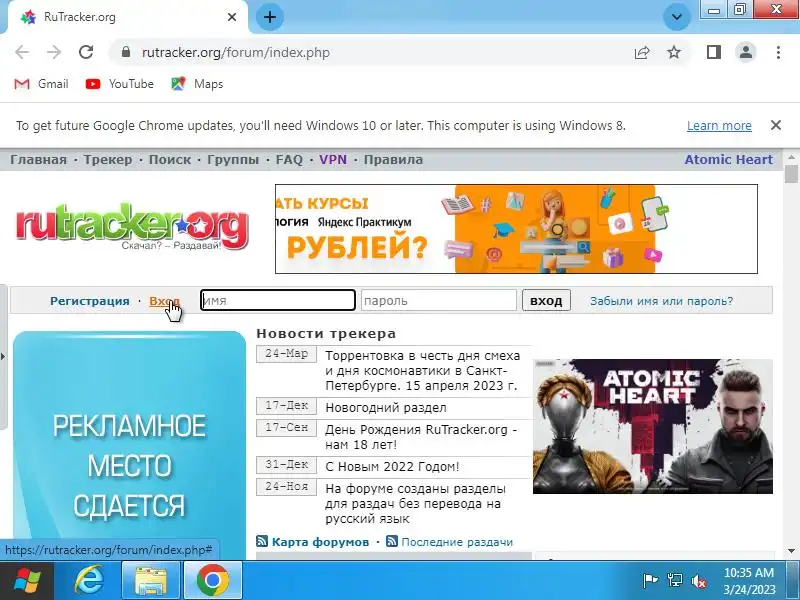The height and width of the screenshot is (600, 800).
Task: Open the Группы menu item
Action: [233, 160]
